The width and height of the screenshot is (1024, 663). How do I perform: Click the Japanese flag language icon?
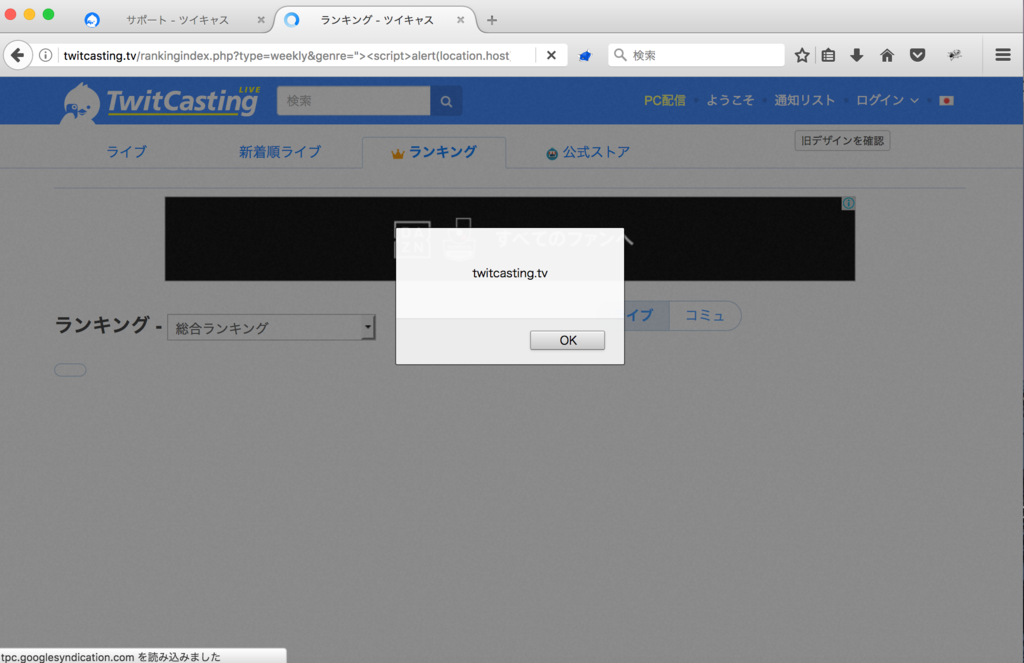(x=946, y=101)
